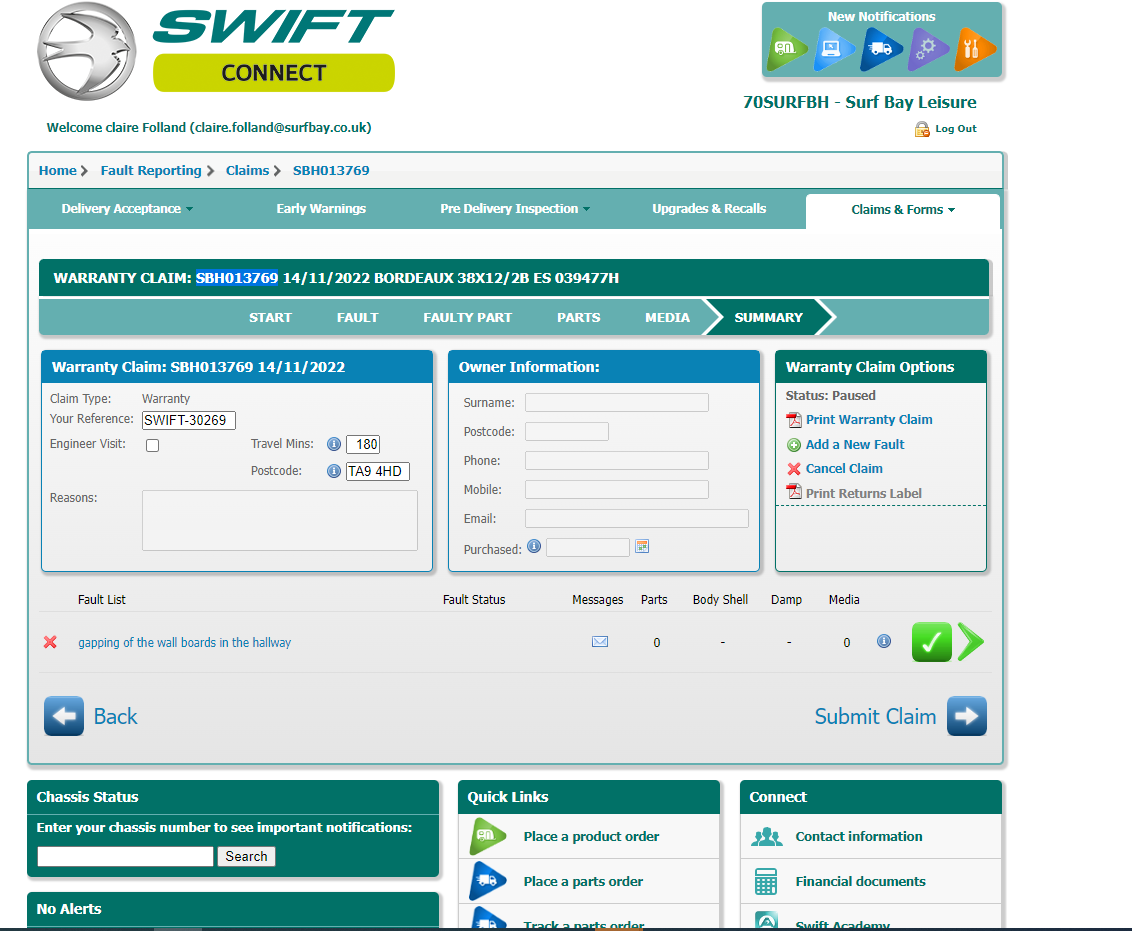
Task: Click the owner Surname field
Action: (617, 403)
